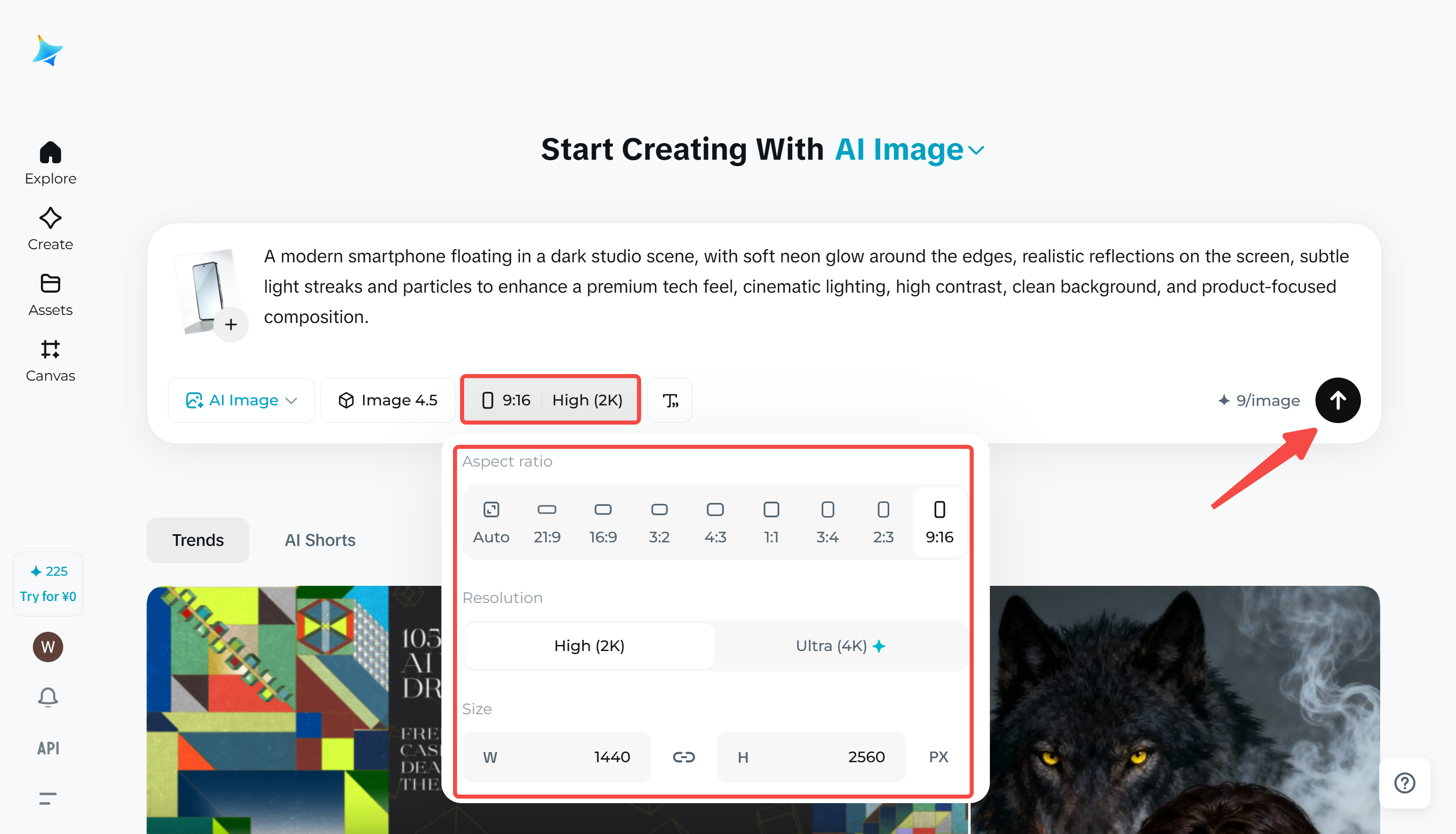This screenshot has width=1456, height=834.
Task: Open the Image 4.5 model selector
Action: [x=388, y=400]
